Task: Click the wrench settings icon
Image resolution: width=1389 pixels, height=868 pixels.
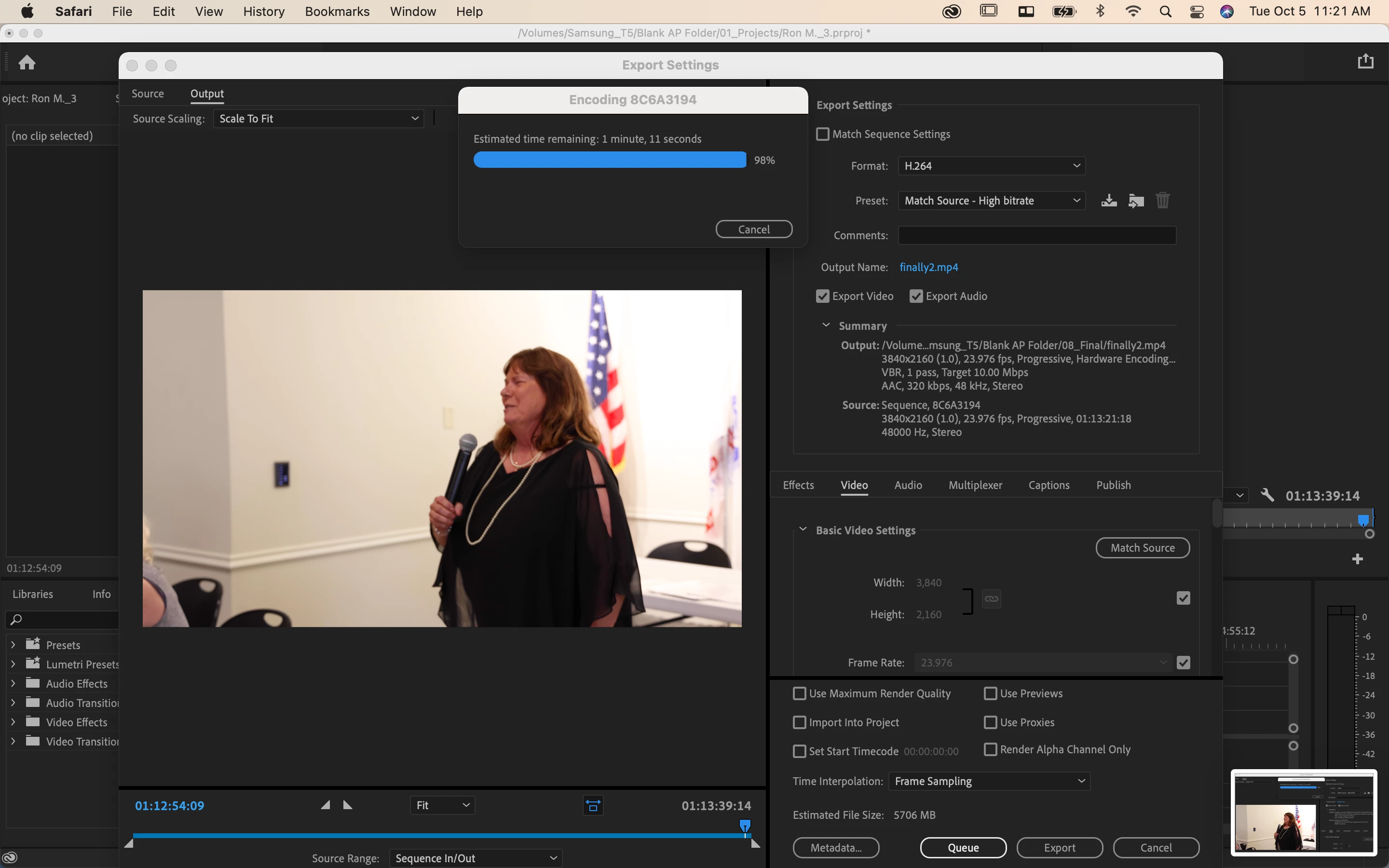Action: pyautogui.click(x=1267, y=495)
